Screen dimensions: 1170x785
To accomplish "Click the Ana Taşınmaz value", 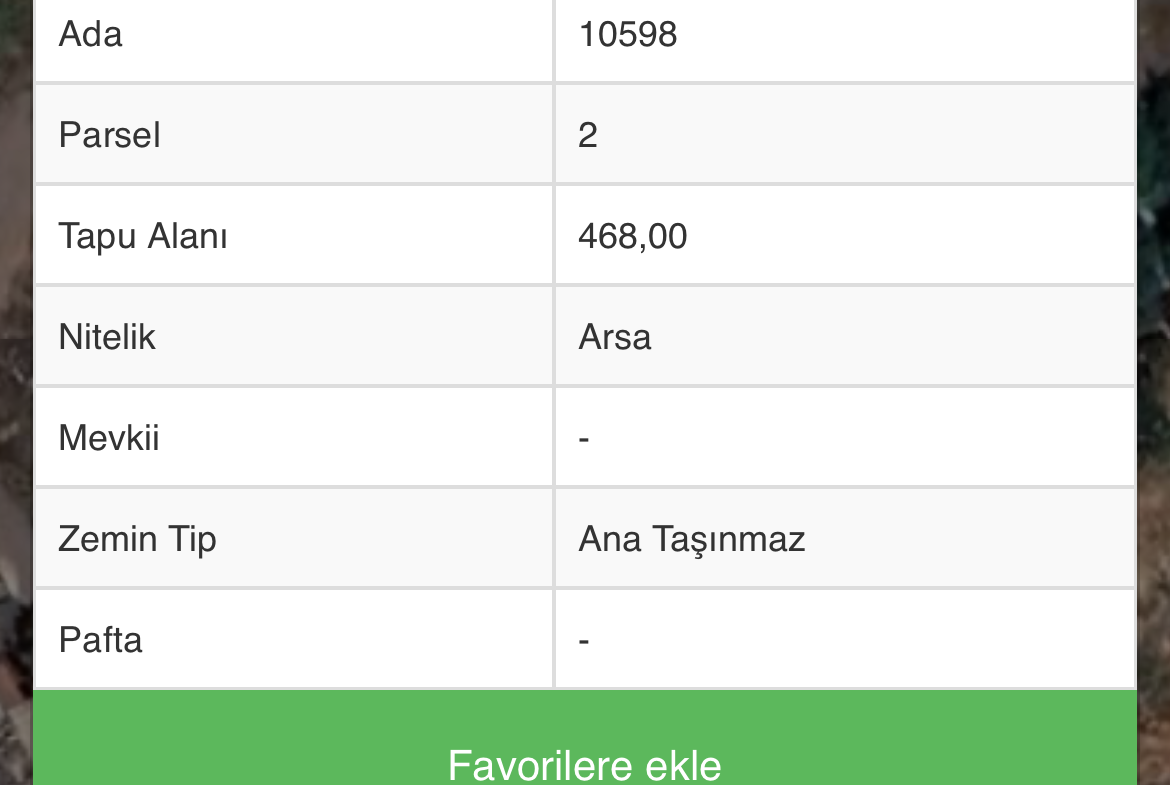I will click(x=692, y=540).
